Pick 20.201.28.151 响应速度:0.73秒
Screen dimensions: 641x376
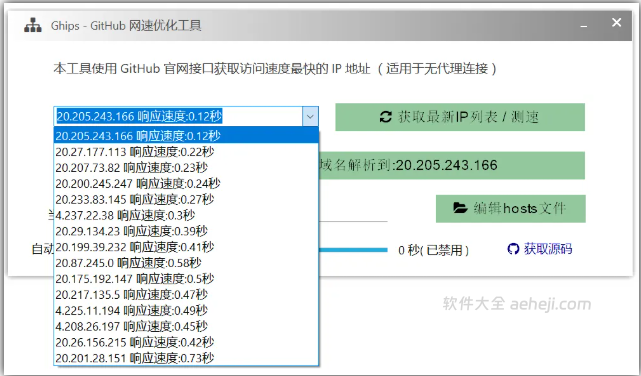pyautogui.click(x=186, y=358)
